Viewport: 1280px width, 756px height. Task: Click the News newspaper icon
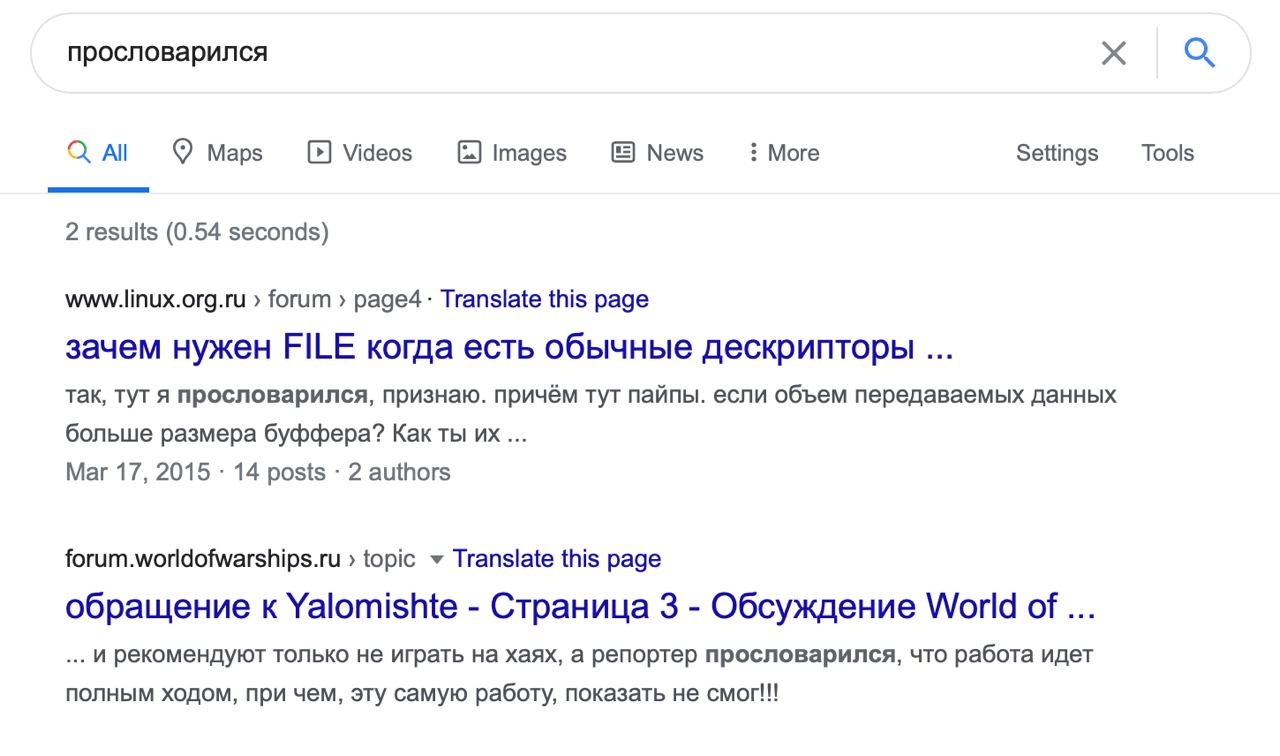coord(623,152)
